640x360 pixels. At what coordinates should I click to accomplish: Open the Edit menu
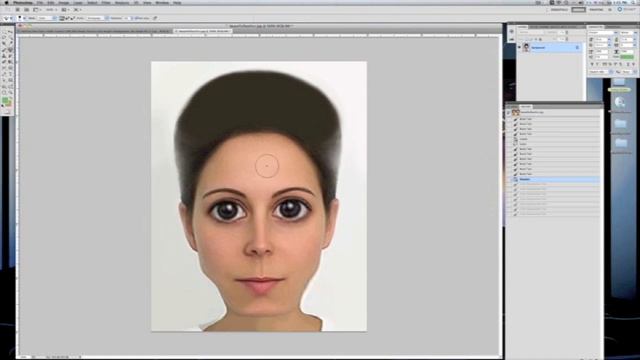(51, 2)
